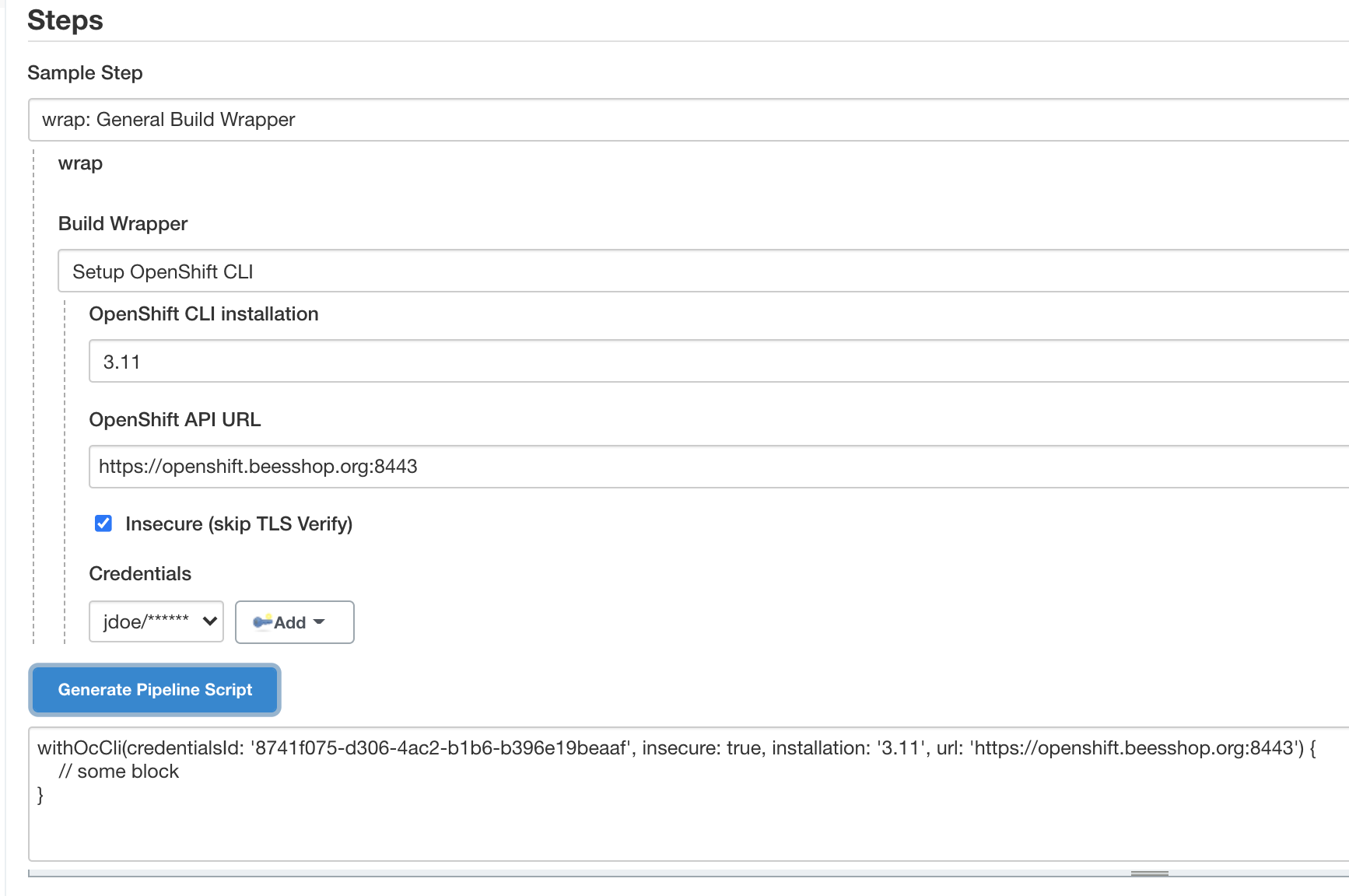Click the Insecure (skip TLS Verify) label text
Screen dimensions: 1349x896
coord(239,524)
